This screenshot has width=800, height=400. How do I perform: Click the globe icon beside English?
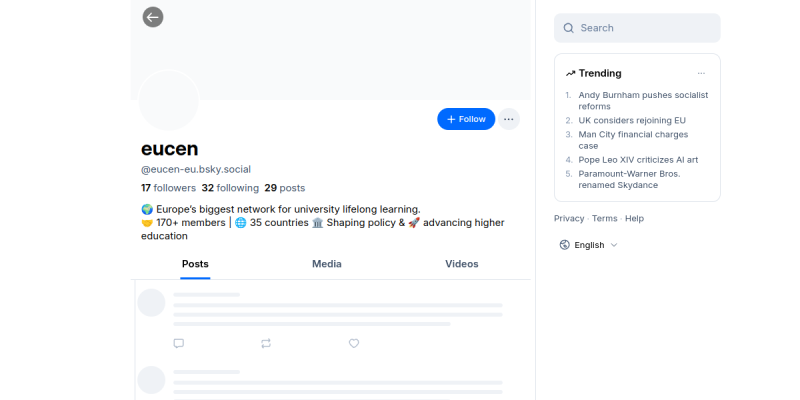point(564,245)
